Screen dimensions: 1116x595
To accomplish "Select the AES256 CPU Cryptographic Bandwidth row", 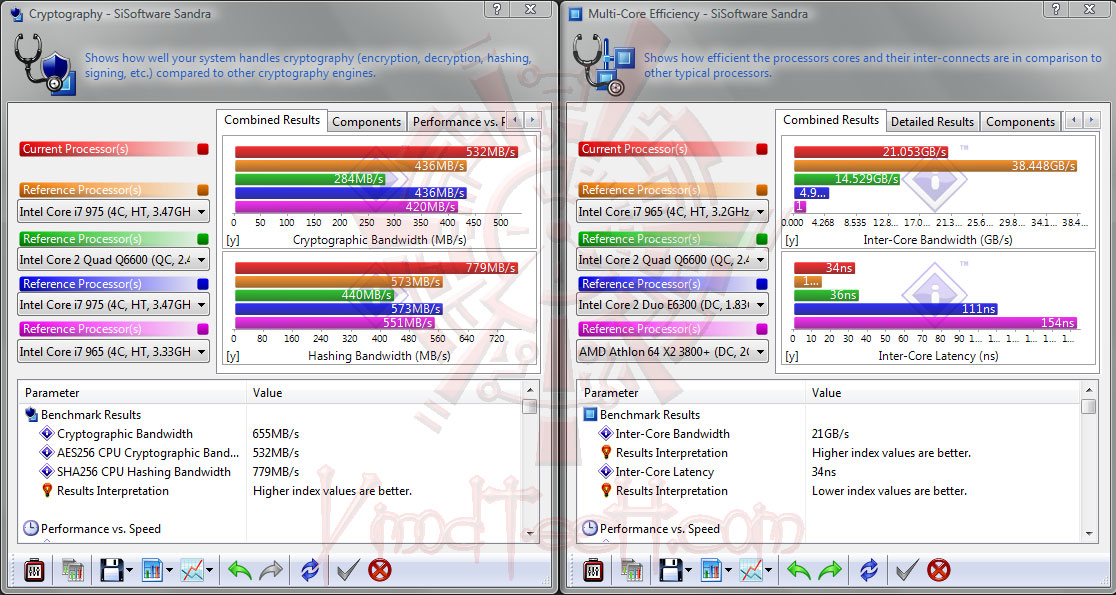I will [270, 453].
